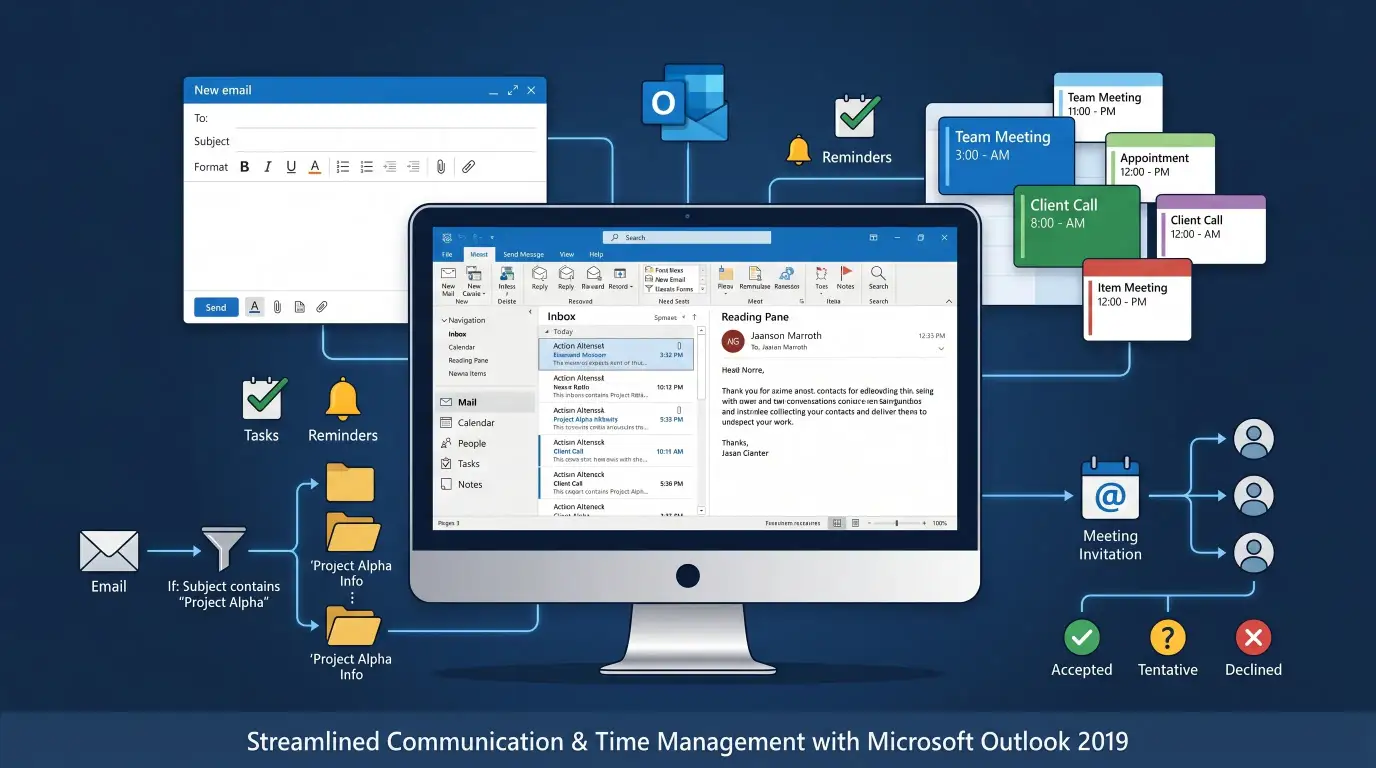Select Reading Pane in Navigation tree
1376x768 pixels.
[x=468, y=360]
